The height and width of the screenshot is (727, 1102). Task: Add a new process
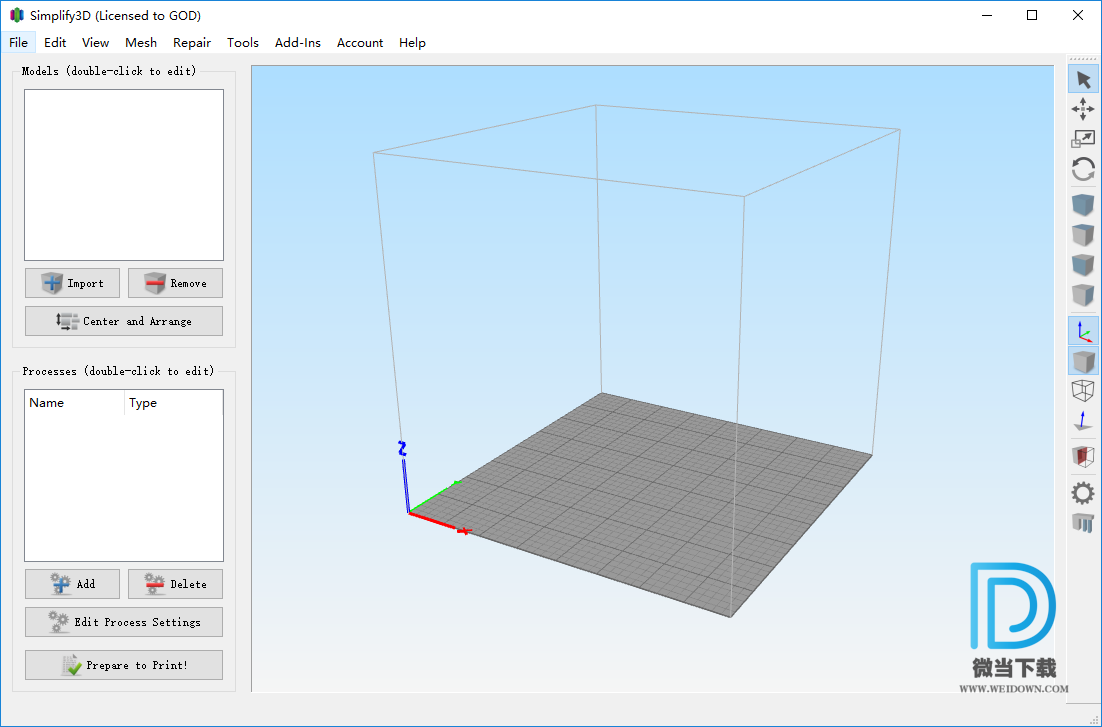(72, 584)
